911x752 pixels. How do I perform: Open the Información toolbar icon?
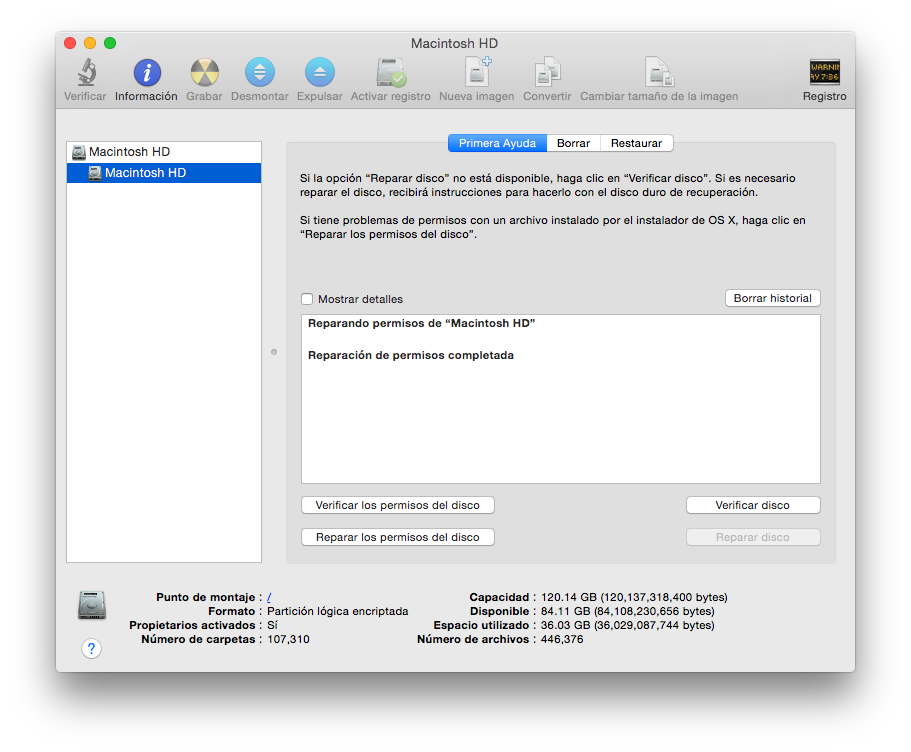[x=146, y=73]
